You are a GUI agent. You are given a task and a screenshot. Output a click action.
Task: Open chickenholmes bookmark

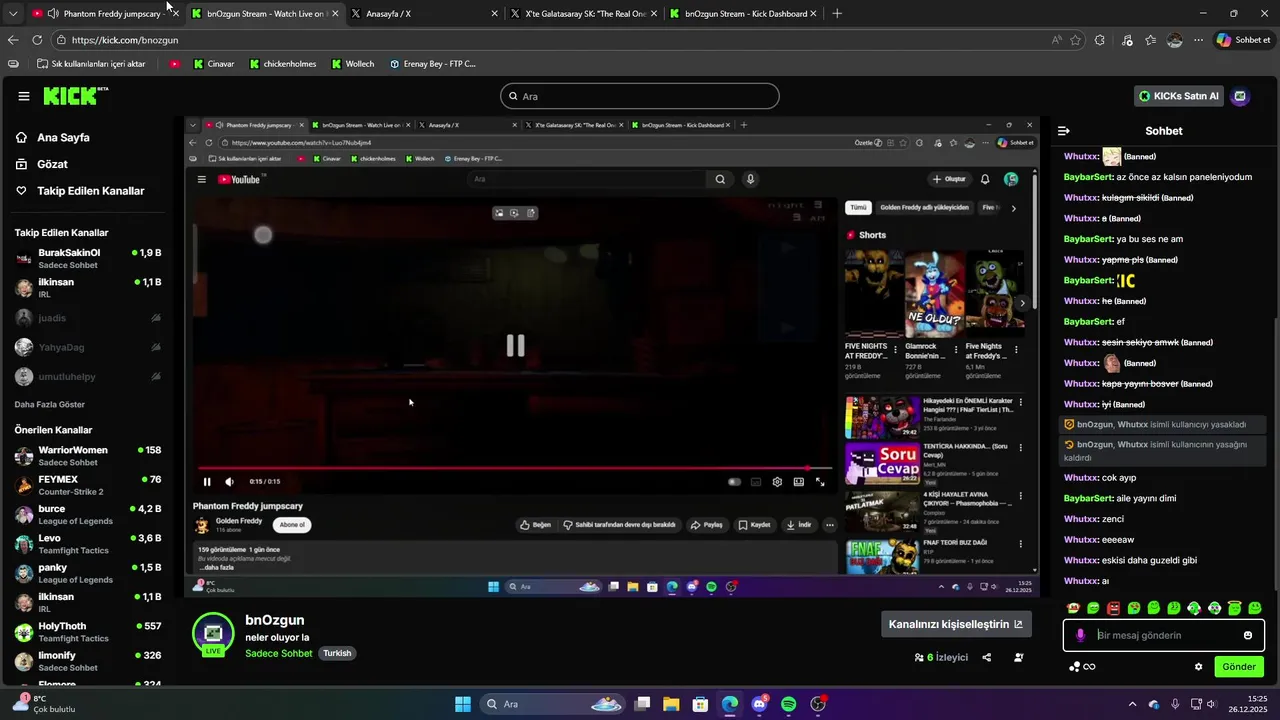pyautogui.click(x=282, y=64)
